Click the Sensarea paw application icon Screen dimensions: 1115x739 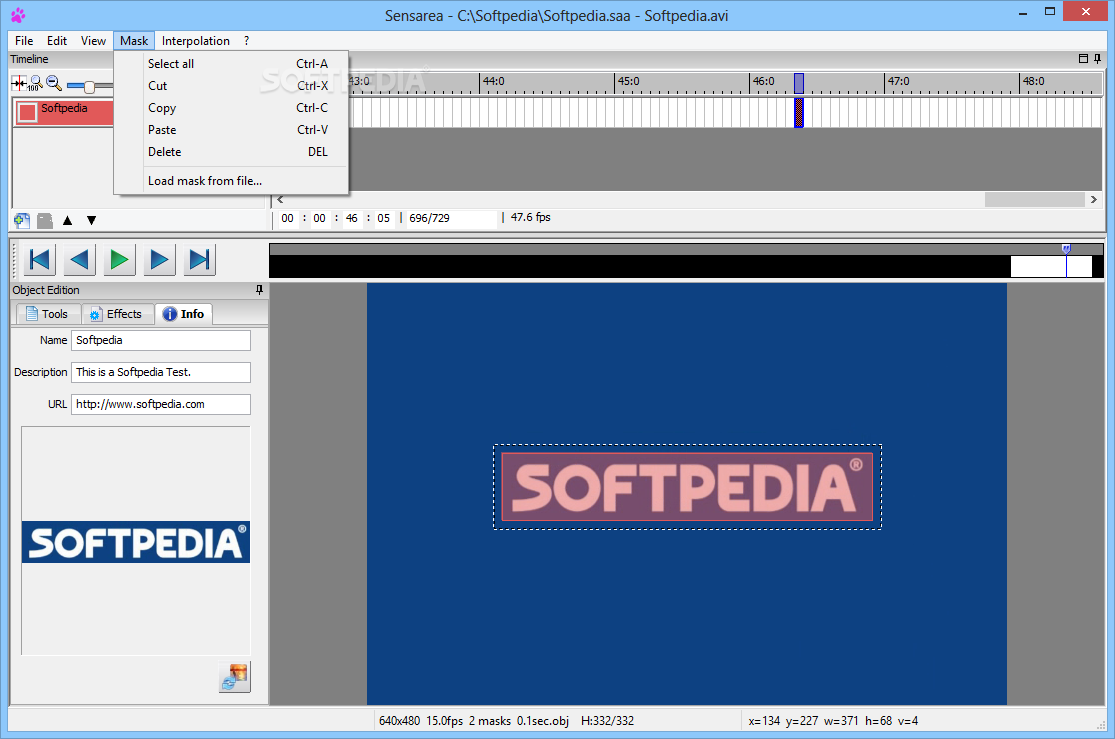click(18, 15)
